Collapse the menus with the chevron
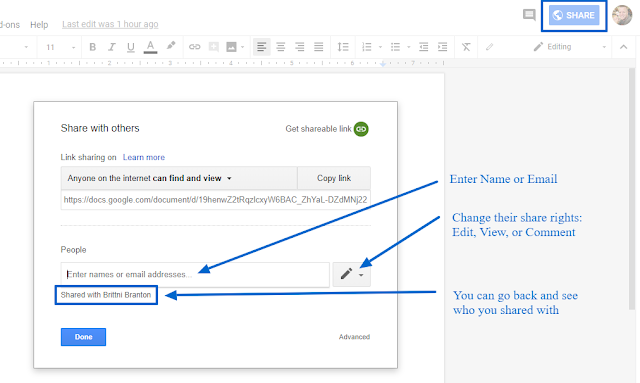Image resolution: width=640 pixels, height=383 pixels. [x=623, y=47]
